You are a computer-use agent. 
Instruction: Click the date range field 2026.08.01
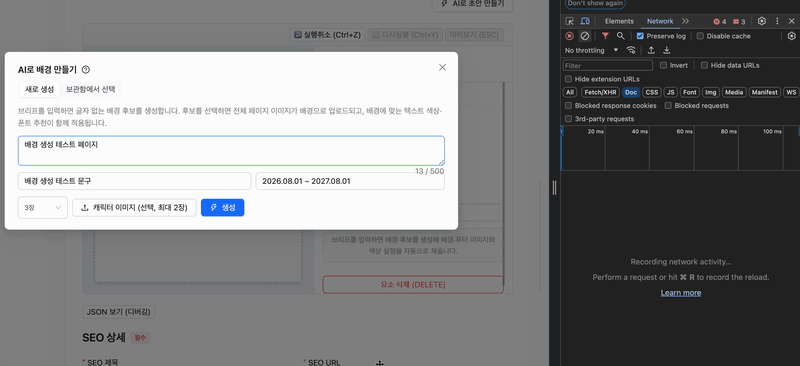click(x=350, y=181)
